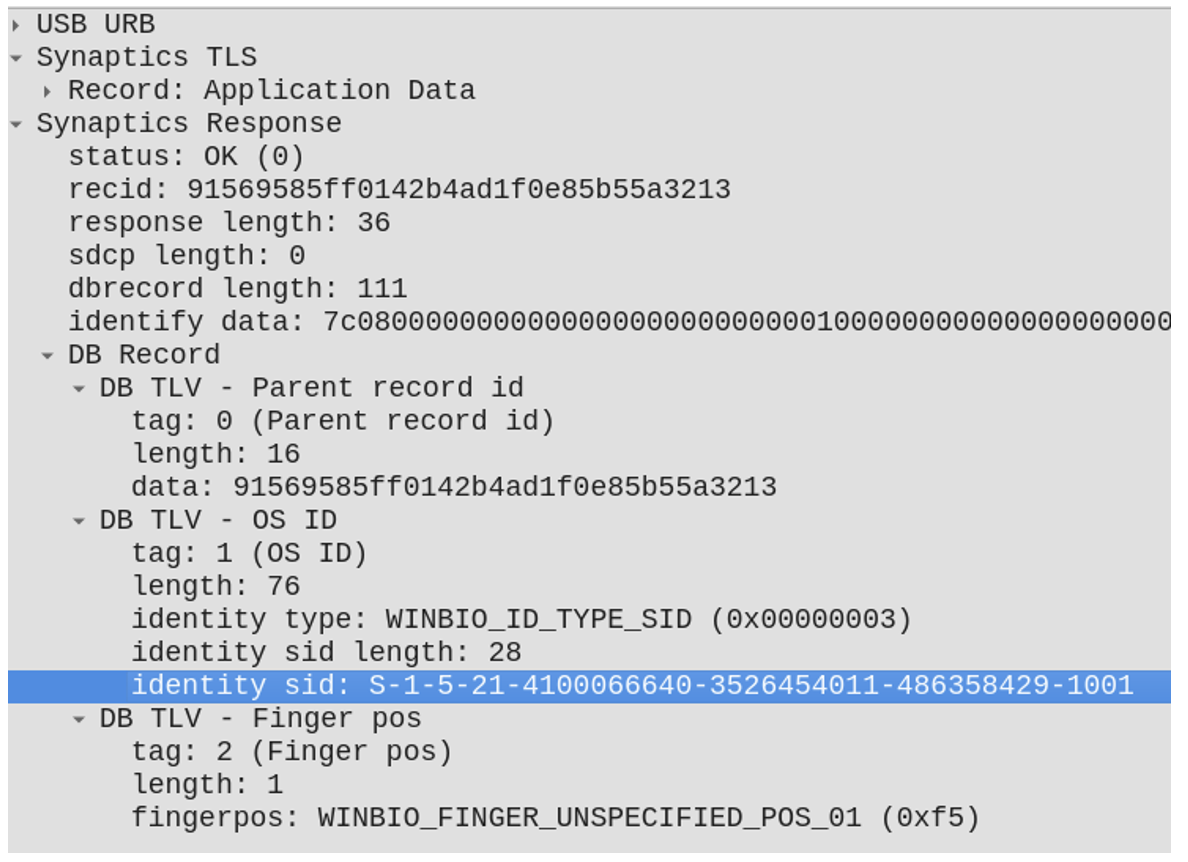Expand Record: Application Data entry
1188x862 pixels.
pos(47,91)
